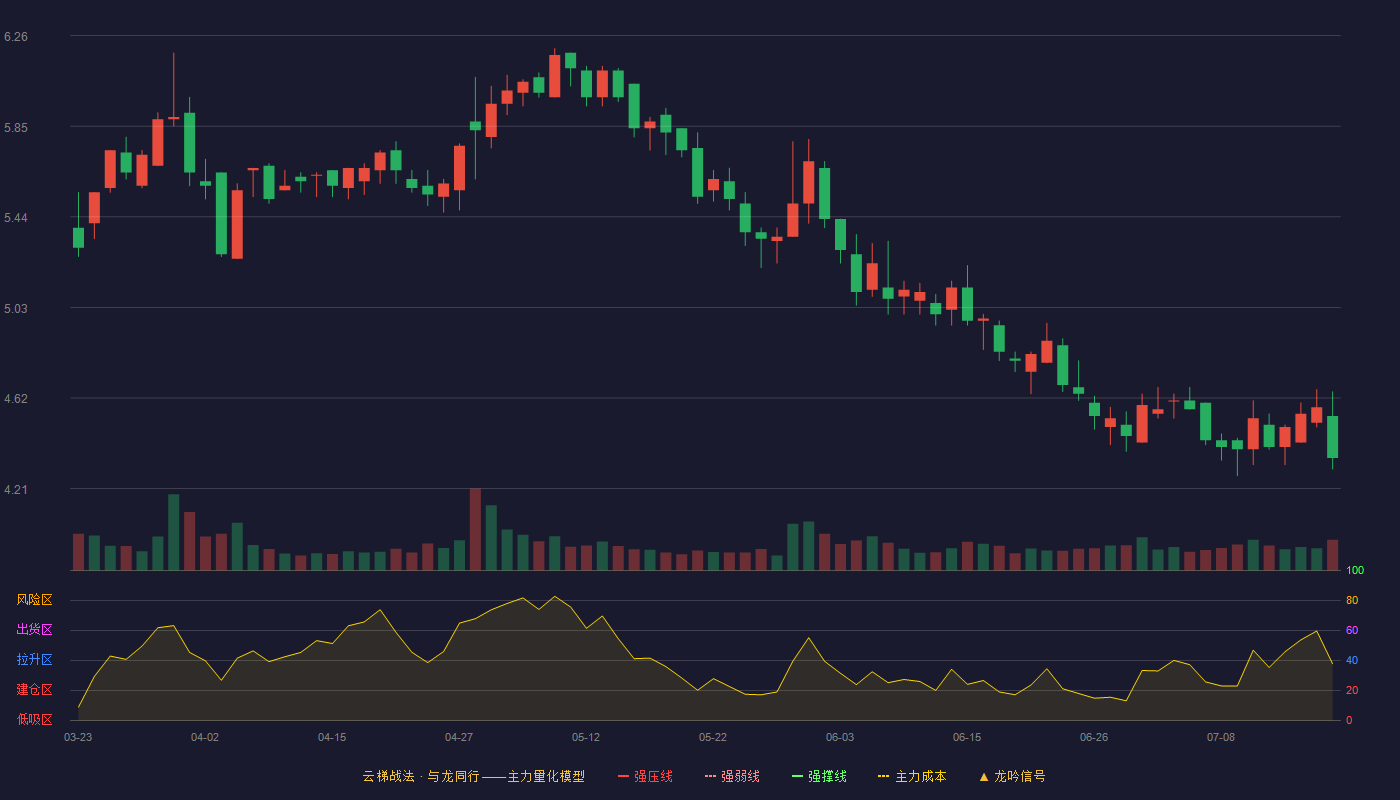
Task: Toggle the 强压线 legend item
Action: (x=645, y=776)
